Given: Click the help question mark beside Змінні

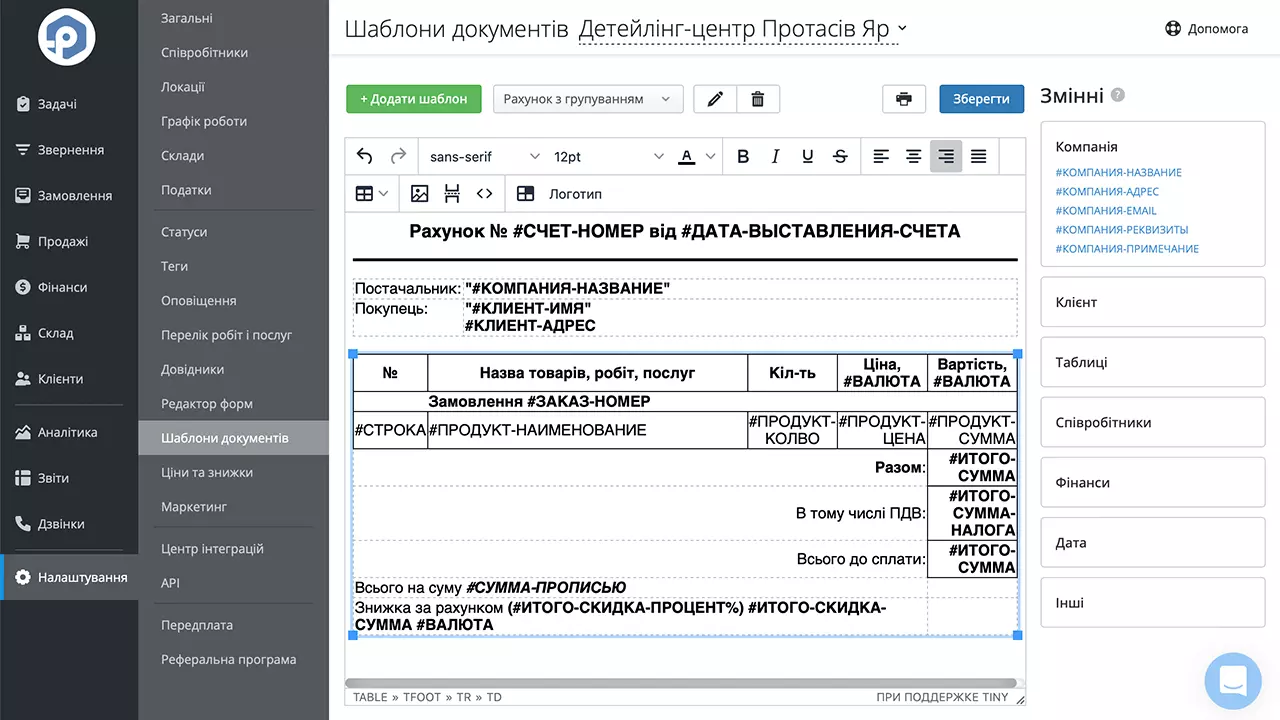Looking at the screenshot, I should pyautogui.click(x=1118, y=95).
